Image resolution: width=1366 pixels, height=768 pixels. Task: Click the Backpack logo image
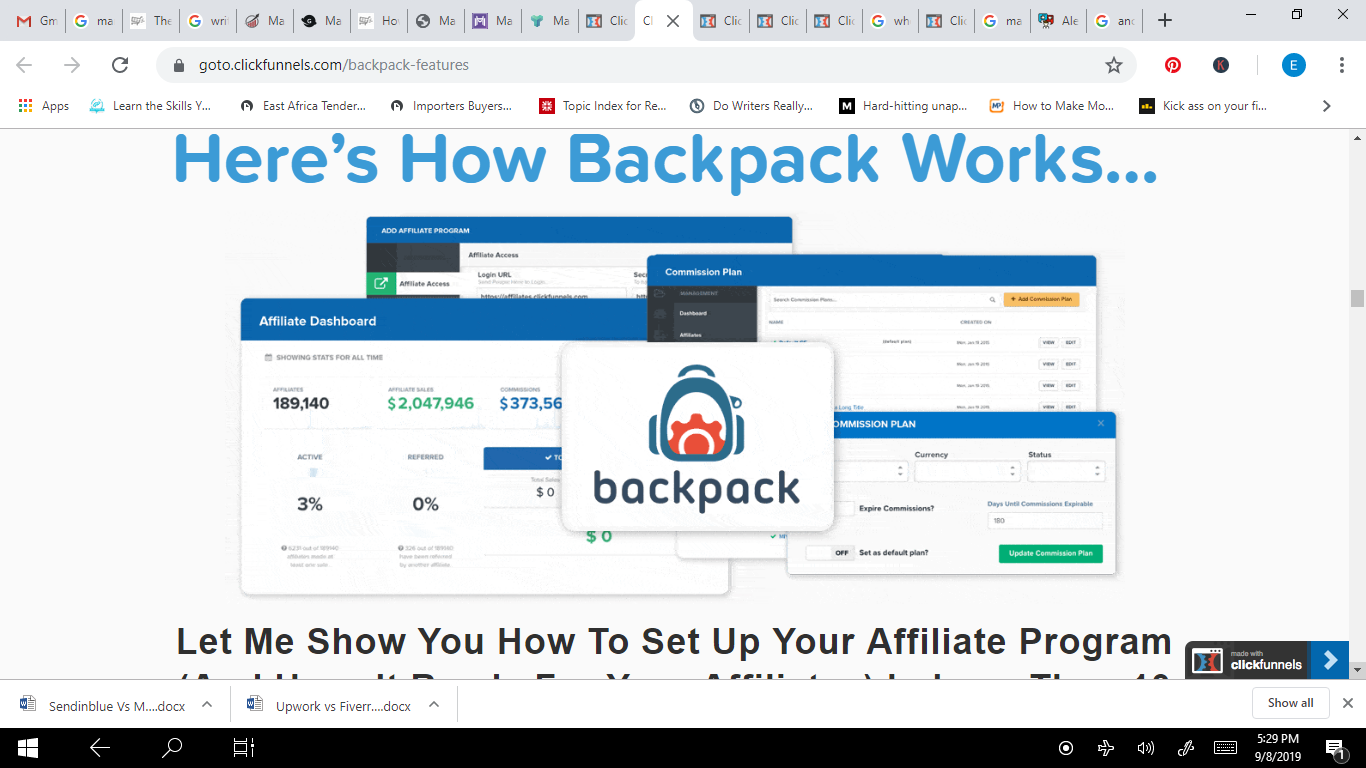697,437
